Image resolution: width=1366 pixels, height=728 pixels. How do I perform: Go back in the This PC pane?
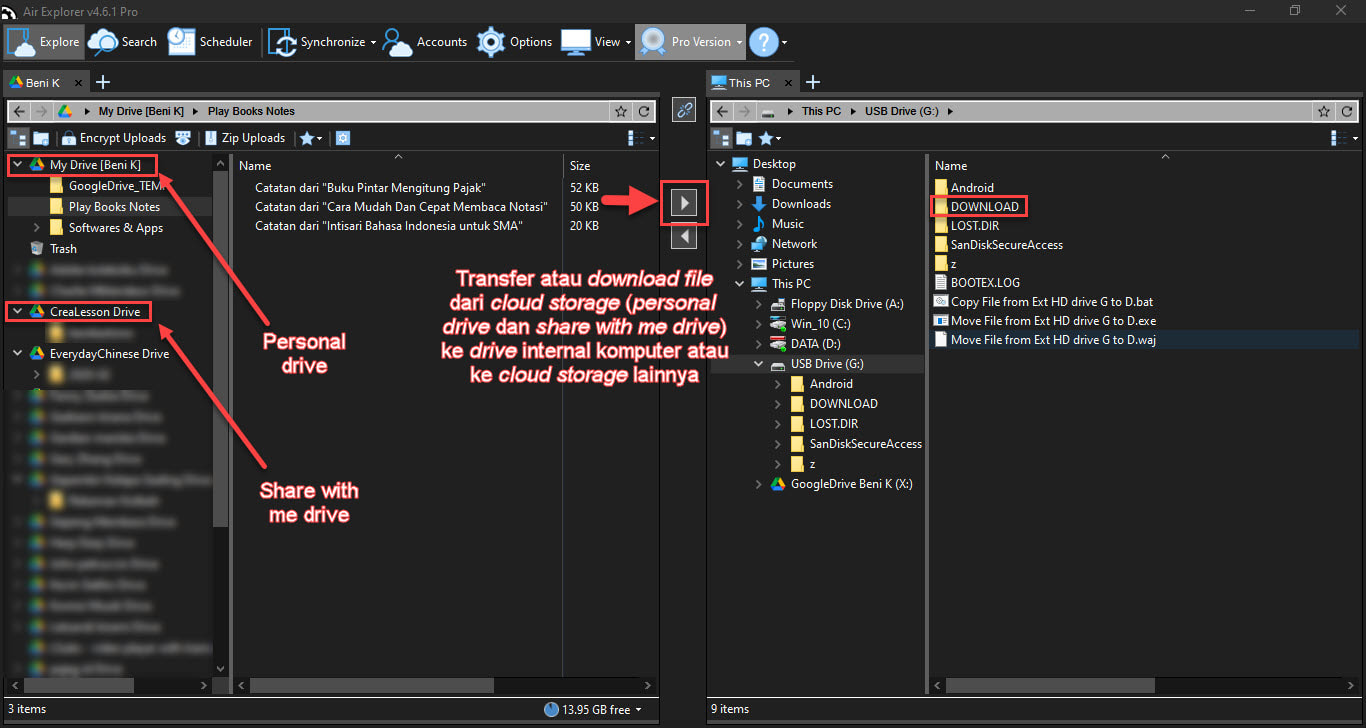click(722, 111)
